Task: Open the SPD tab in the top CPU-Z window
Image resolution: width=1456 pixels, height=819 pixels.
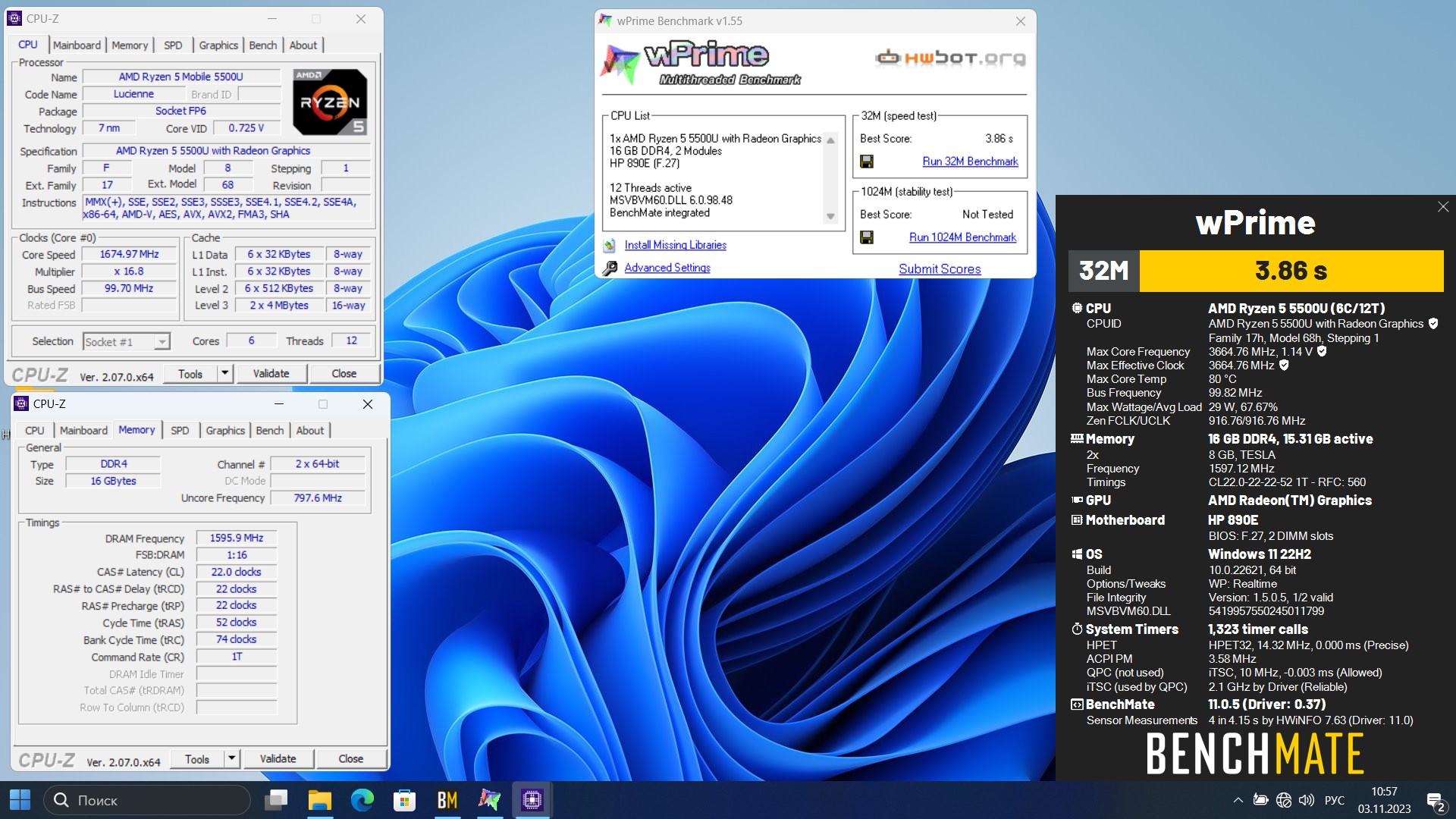Action: tap(173, 45)
